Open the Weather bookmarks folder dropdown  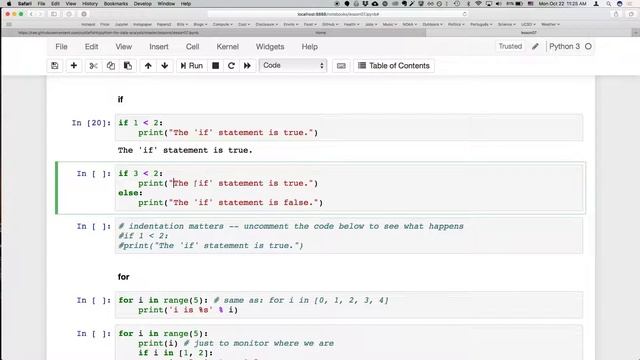click(550, 24)
